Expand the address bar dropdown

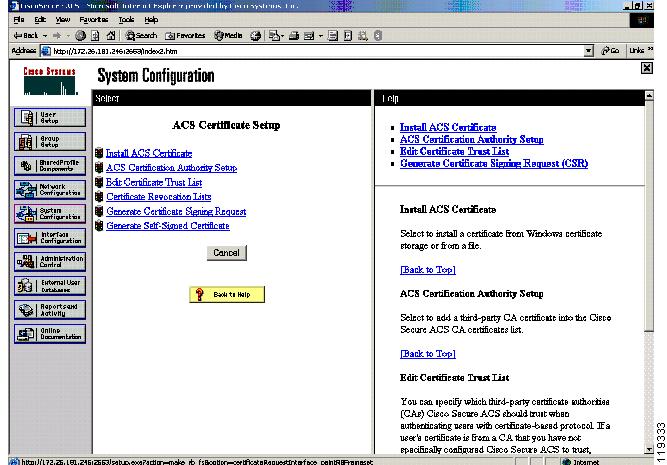pos(588,51)
